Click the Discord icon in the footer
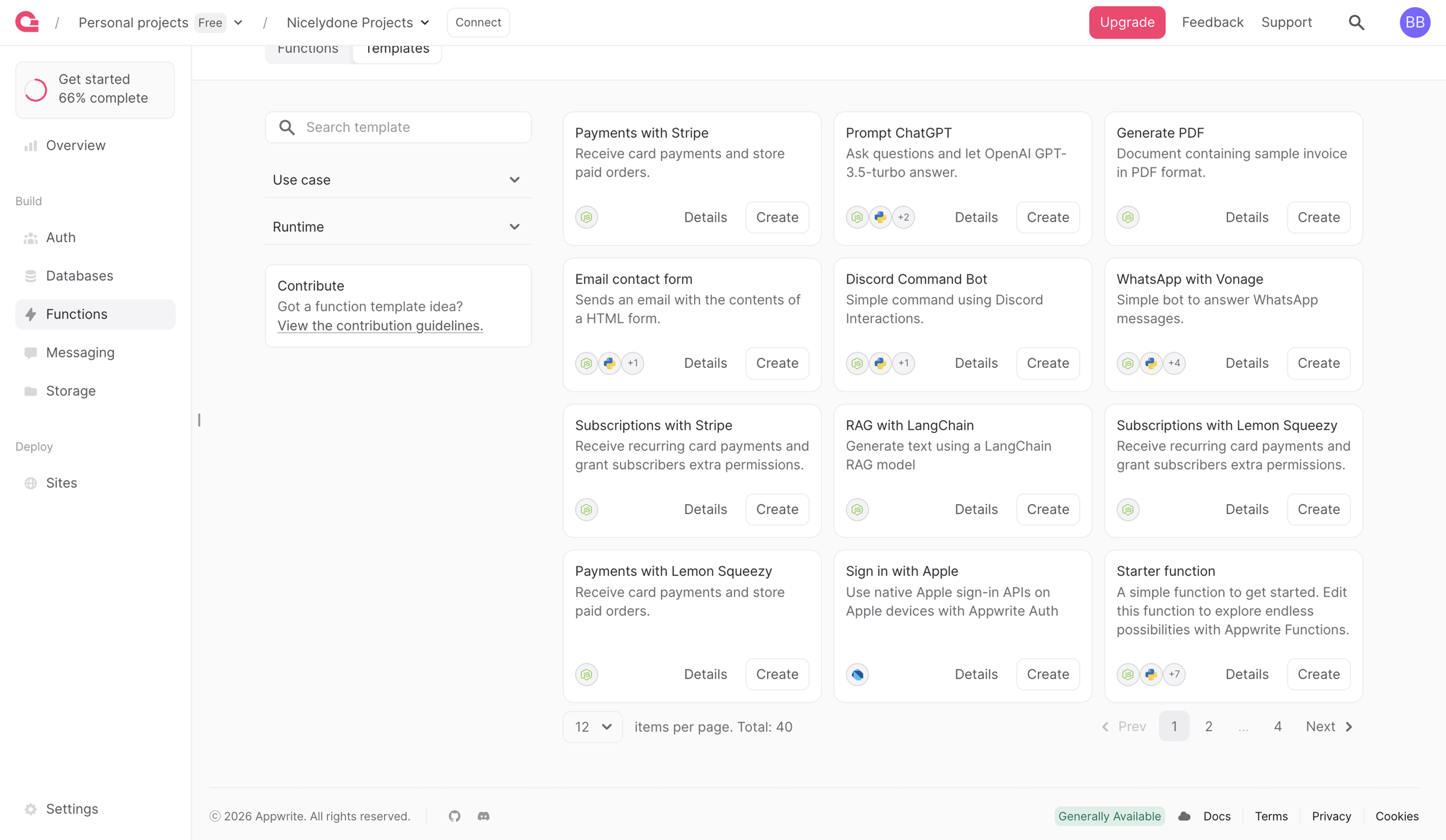The height and width of the screenshot is (840, 1446). [483, 816]
